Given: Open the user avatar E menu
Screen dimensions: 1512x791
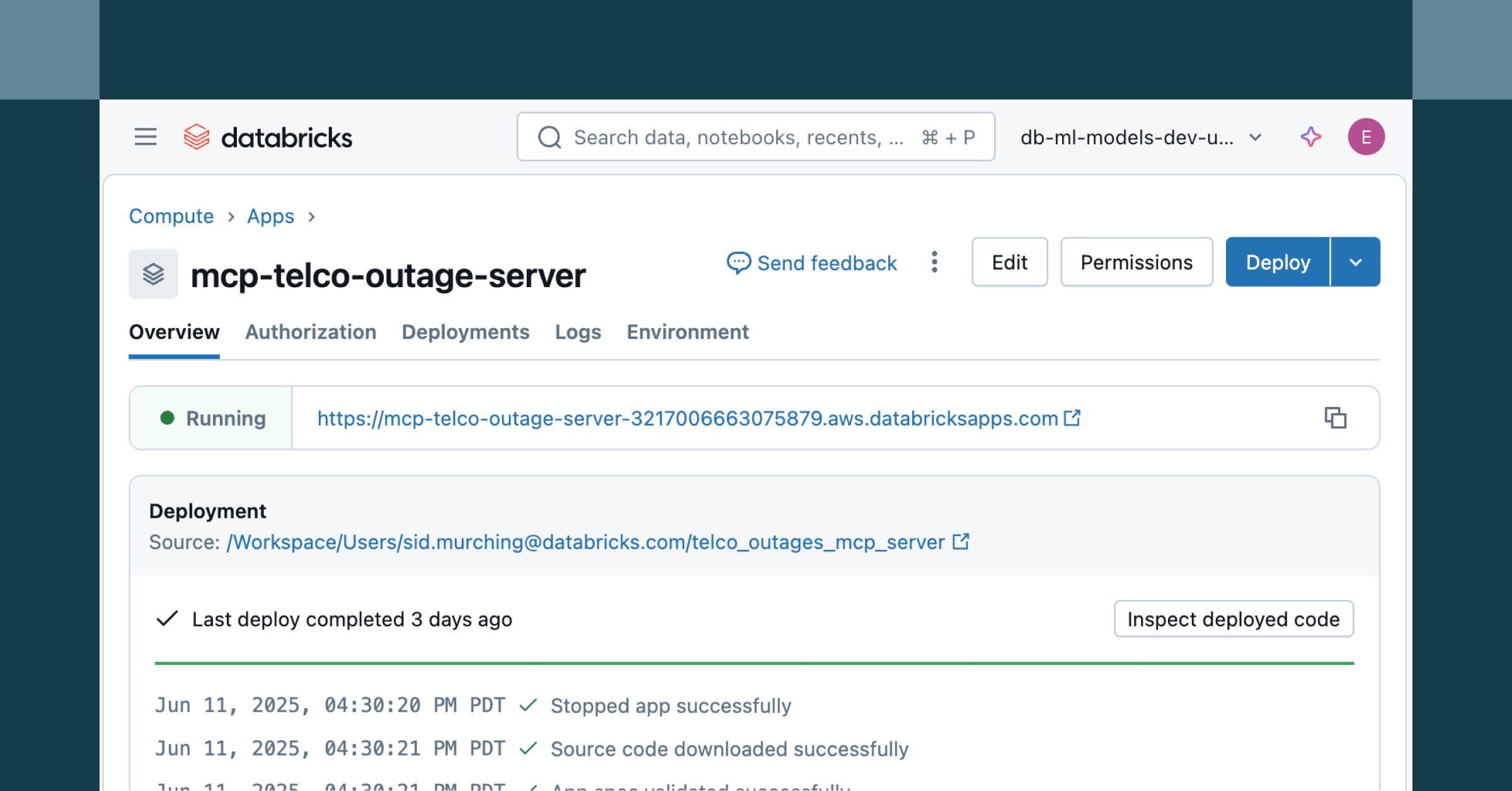Looking at the screenshot, I should click(1366, 137).
